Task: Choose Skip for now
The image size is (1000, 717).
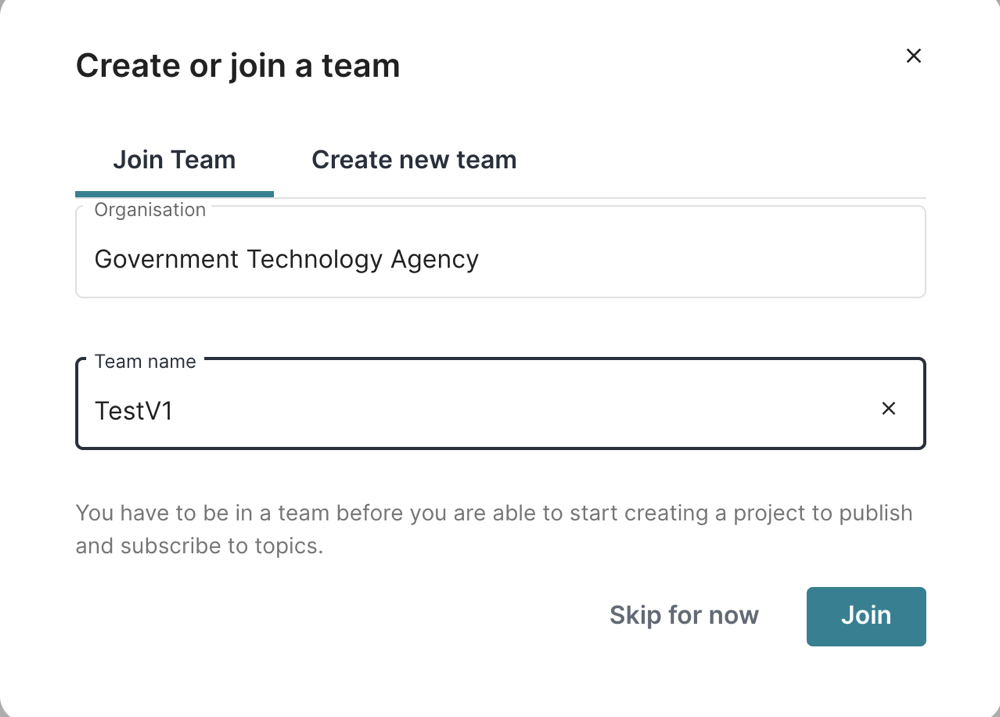Action: pyautogui.click(x=684, y=616)
